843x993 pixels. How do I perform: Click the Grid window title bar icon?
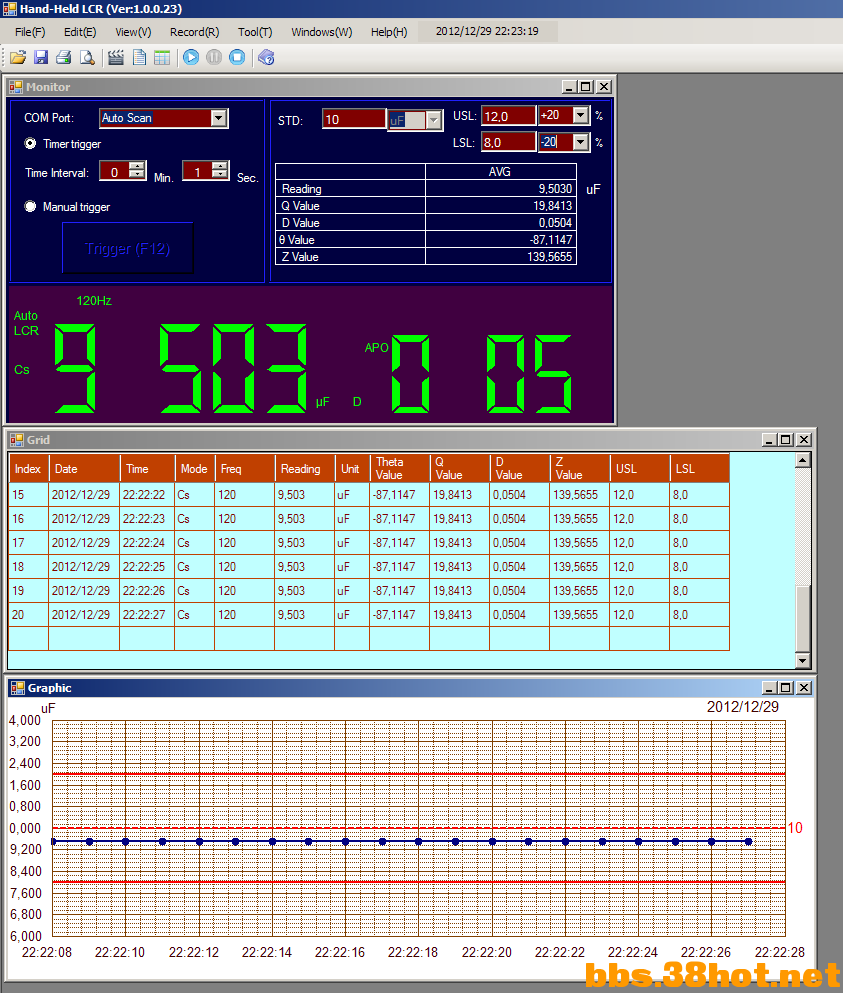[16, 440]
